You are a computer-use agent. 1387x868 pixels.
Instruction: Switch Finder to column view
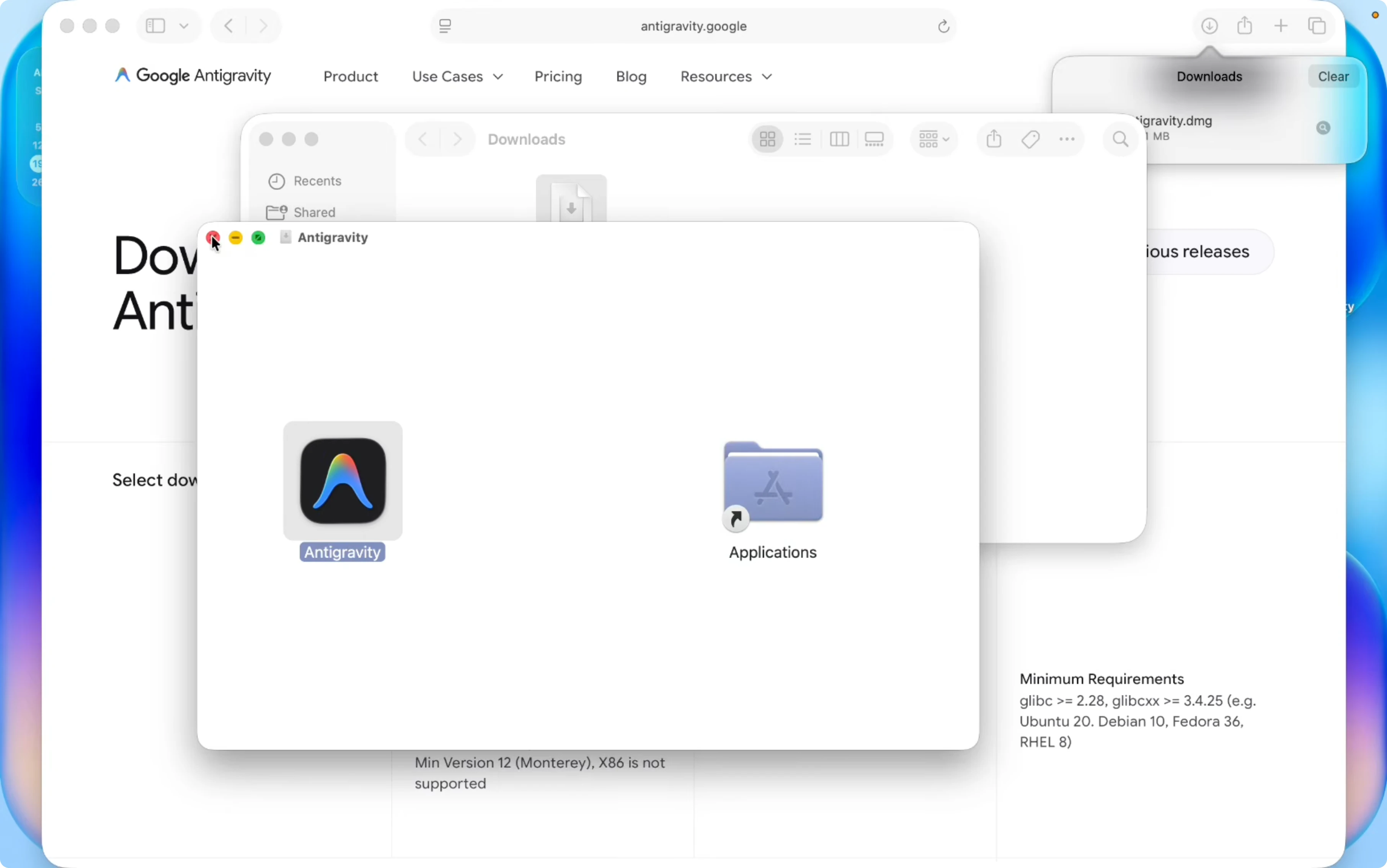tap(839, 139)
